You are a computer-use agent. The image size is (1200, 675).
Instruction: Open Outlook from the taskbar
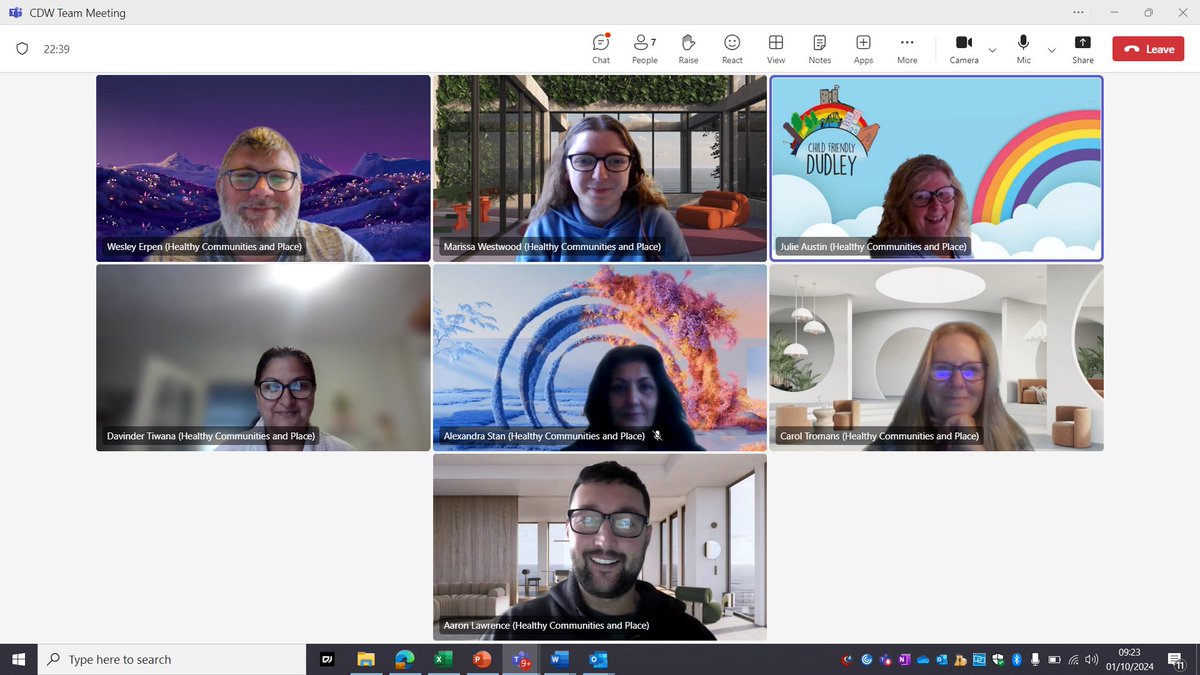tap(597, 659)
